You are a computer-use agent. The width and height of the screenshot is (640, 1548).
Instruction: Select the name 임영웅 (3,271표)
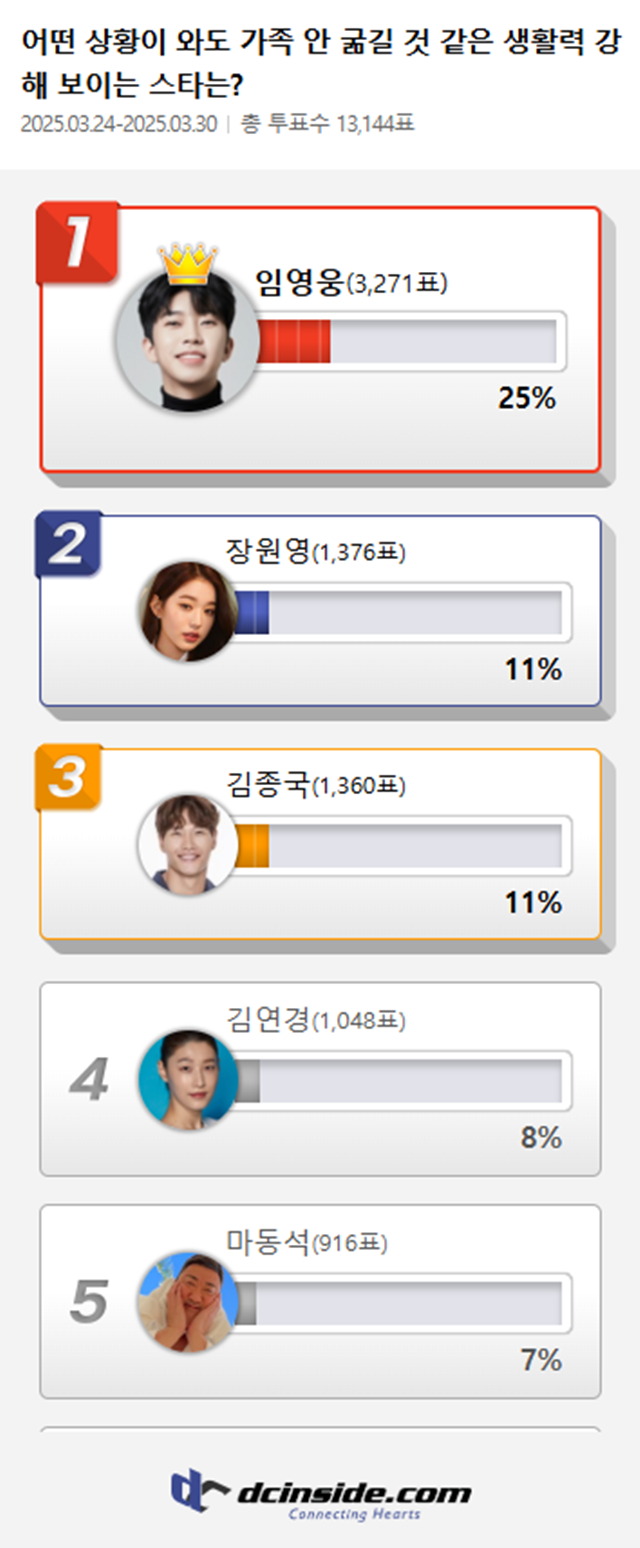(351, 283)
